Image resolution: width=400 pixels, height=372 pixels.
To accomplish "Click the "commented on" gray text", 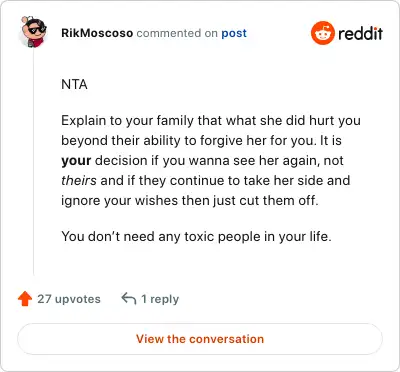I will click(x=177, y=33).
